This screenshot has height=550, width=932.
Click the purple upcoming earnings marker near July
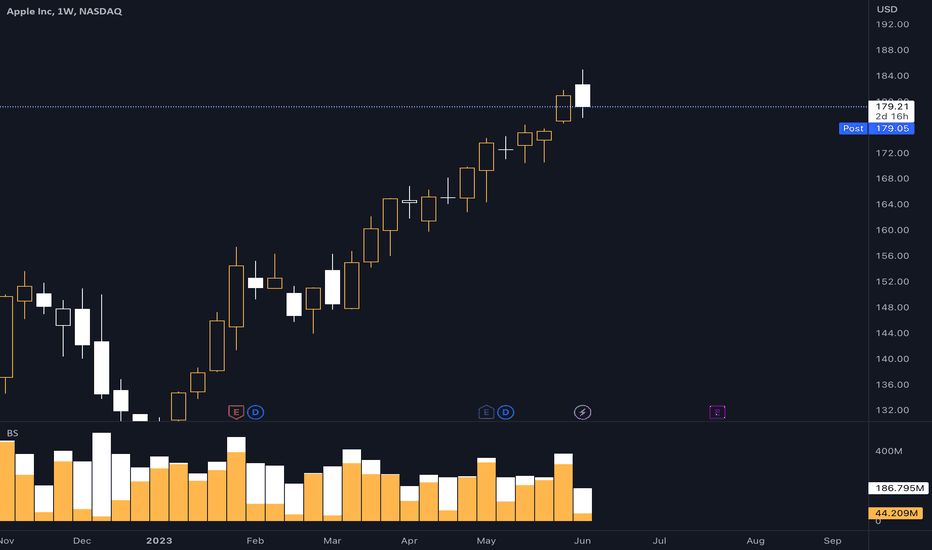(x=717, y=412)
